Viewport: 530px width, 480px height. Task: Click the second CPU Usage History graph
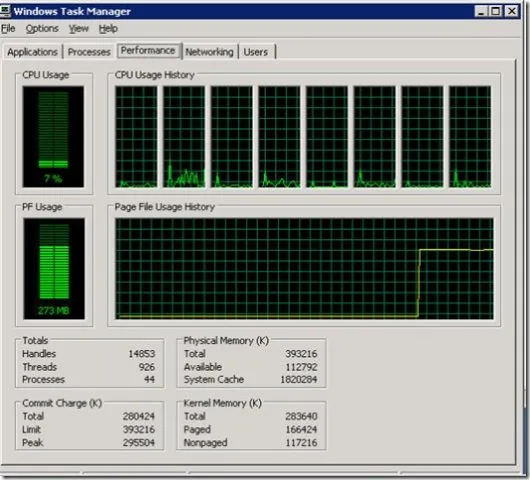tap(184, 137)
